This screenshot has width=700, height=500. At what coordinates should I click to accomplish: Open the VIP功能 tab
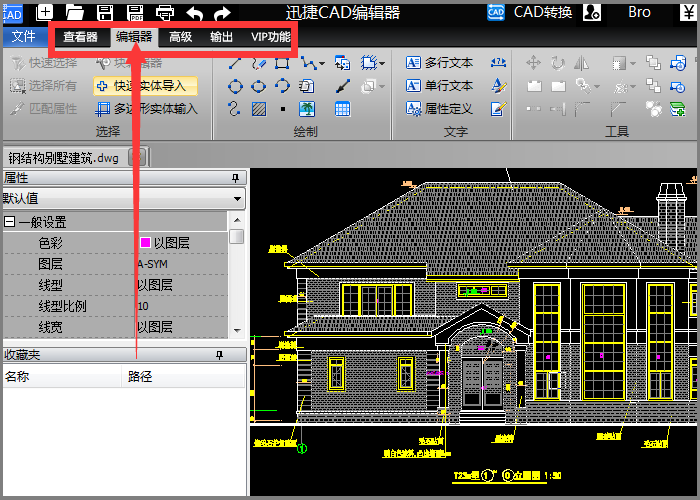271,37
